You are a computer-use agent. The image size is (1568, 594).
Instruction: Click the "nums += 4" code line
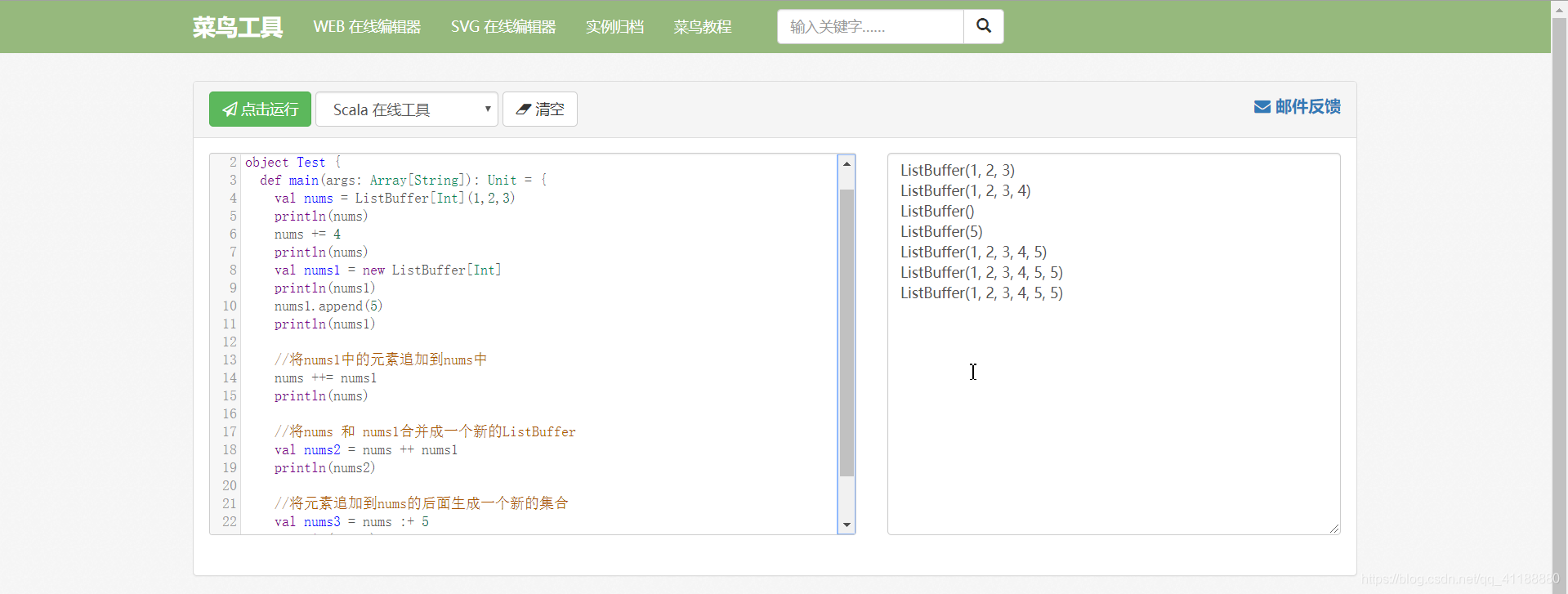tap(307, 234)
